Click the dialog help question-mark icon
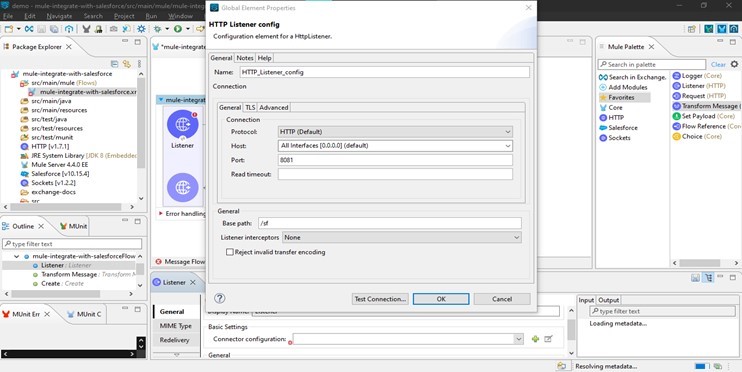This screenshot has height=372, width=742. (220, 298)
